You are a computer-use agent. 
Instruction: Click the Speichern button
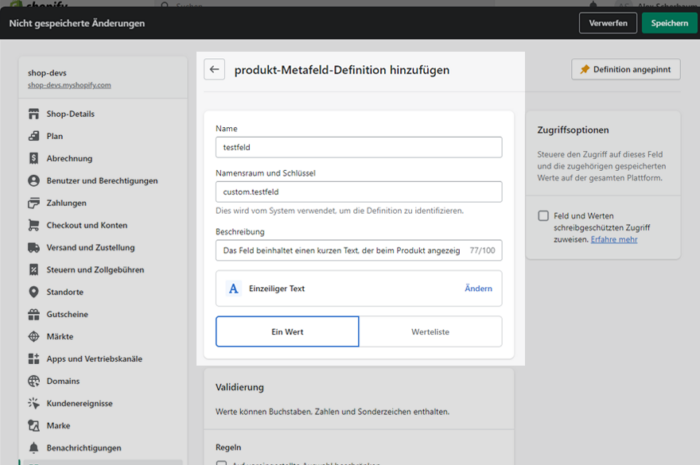[669, 22]
